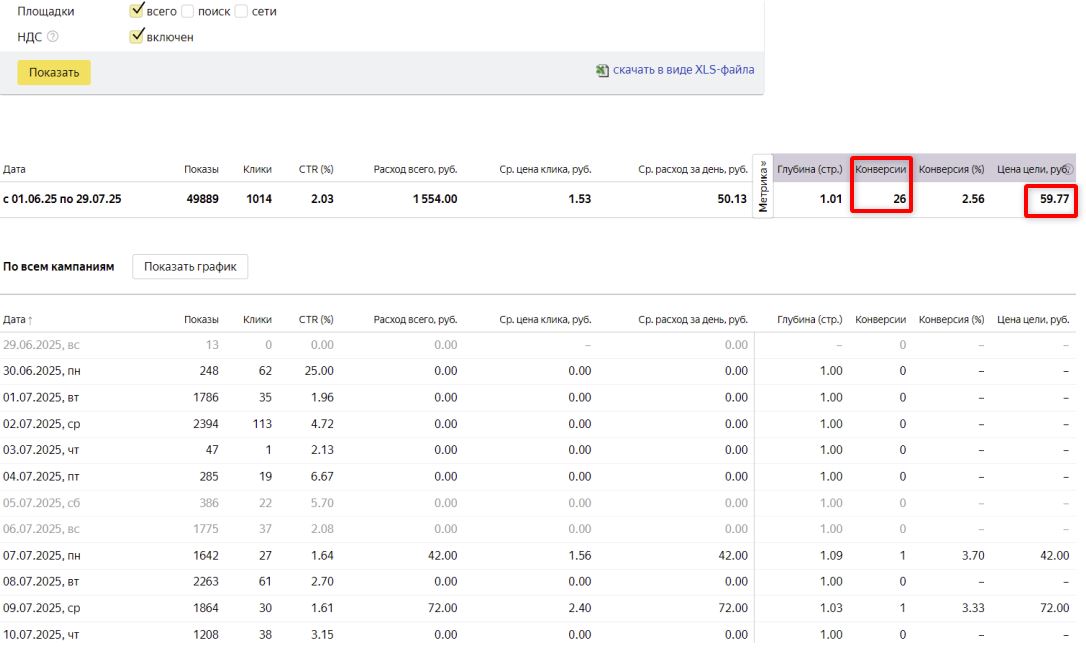Image resolution: width=1086 pixels, height=656 pixels.
Task: Enable the 'сети' checkbox
Action: pos(242,11)
